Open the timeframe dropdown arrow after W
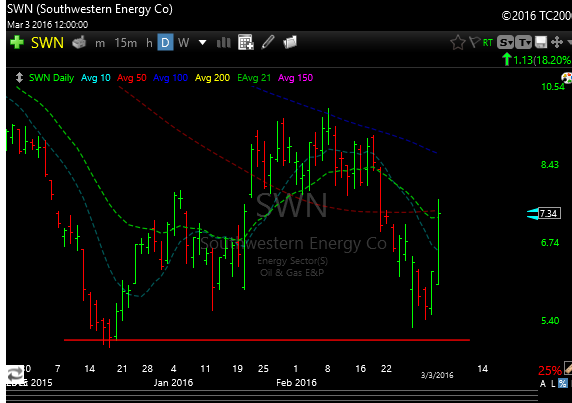Screen dimensions: 572x403 click(202, 43)
